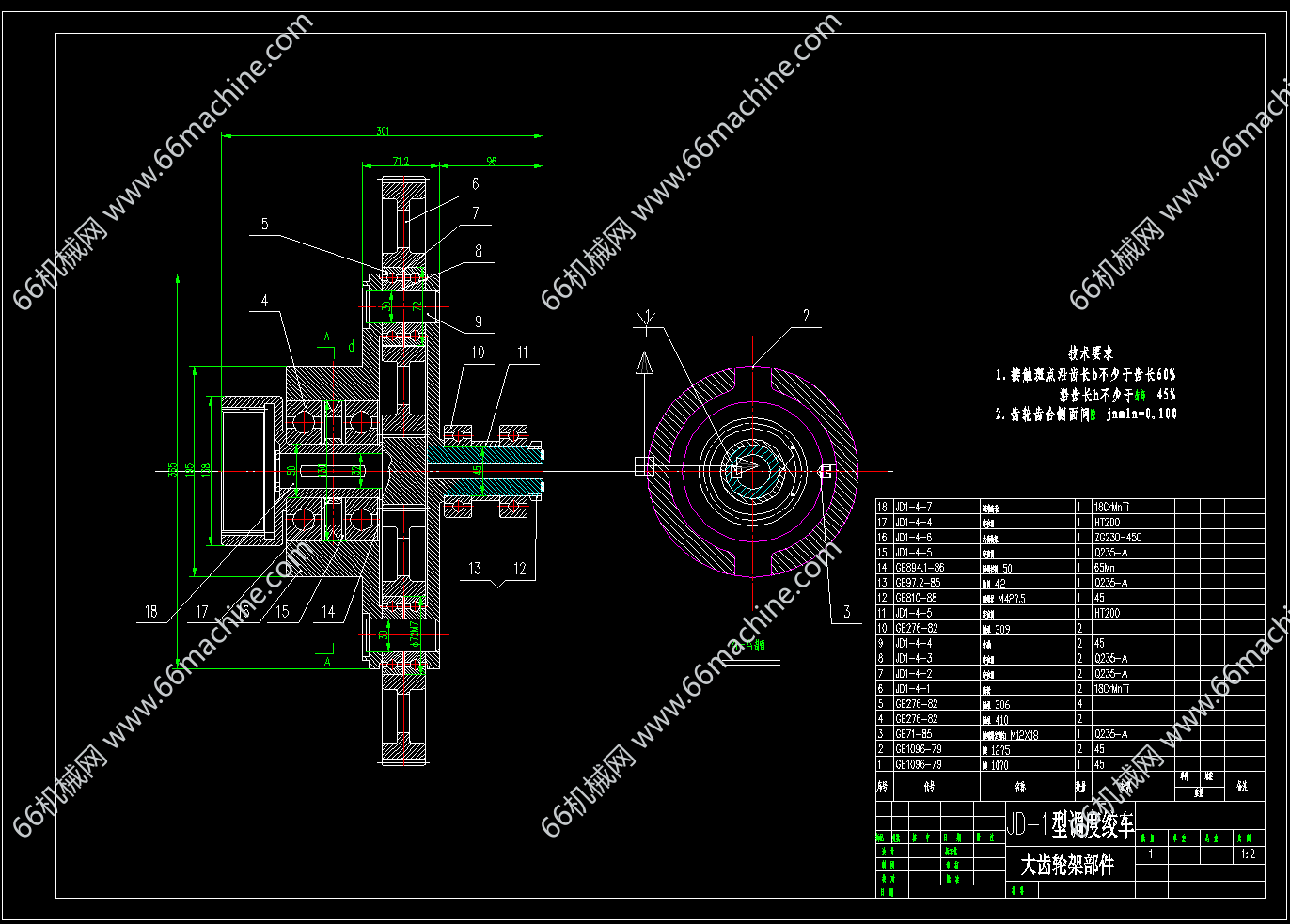
Task: Click standard code GB97.2-85 in parts list
Action: (x=917, y=583)
